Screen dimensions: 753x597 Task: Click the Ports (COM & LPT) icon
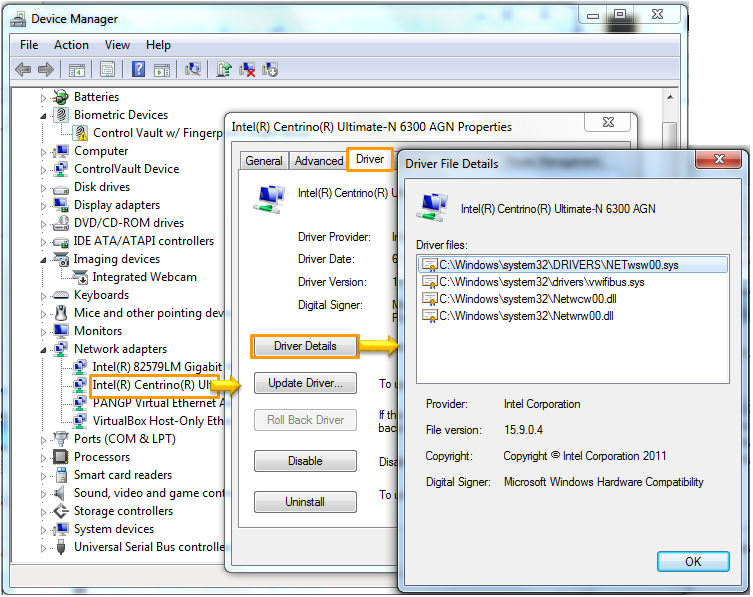click(x=61, y=439)
